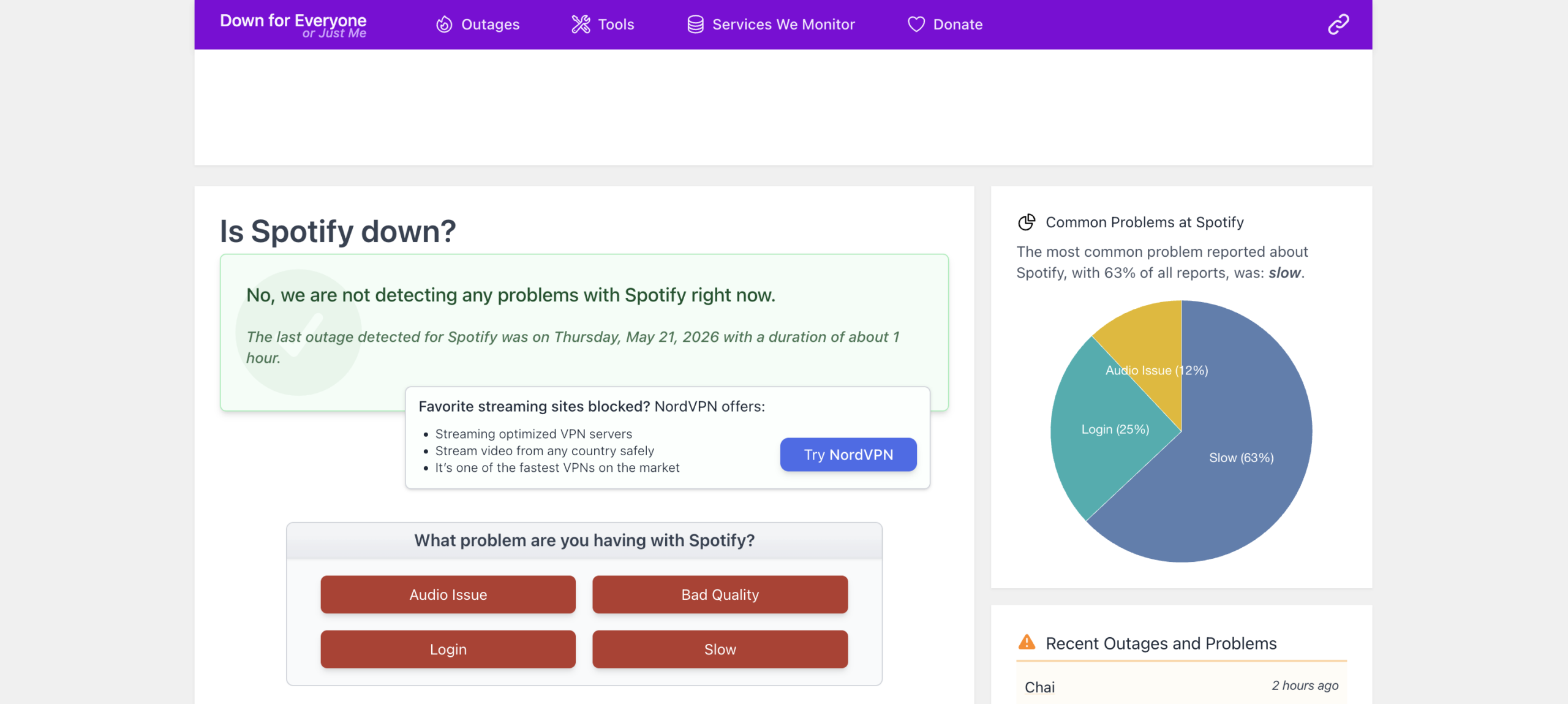This screenshot has height=704, width=1568.
Task: Report a Login problem
Action: pyautogui.click(x=448, y=649)
